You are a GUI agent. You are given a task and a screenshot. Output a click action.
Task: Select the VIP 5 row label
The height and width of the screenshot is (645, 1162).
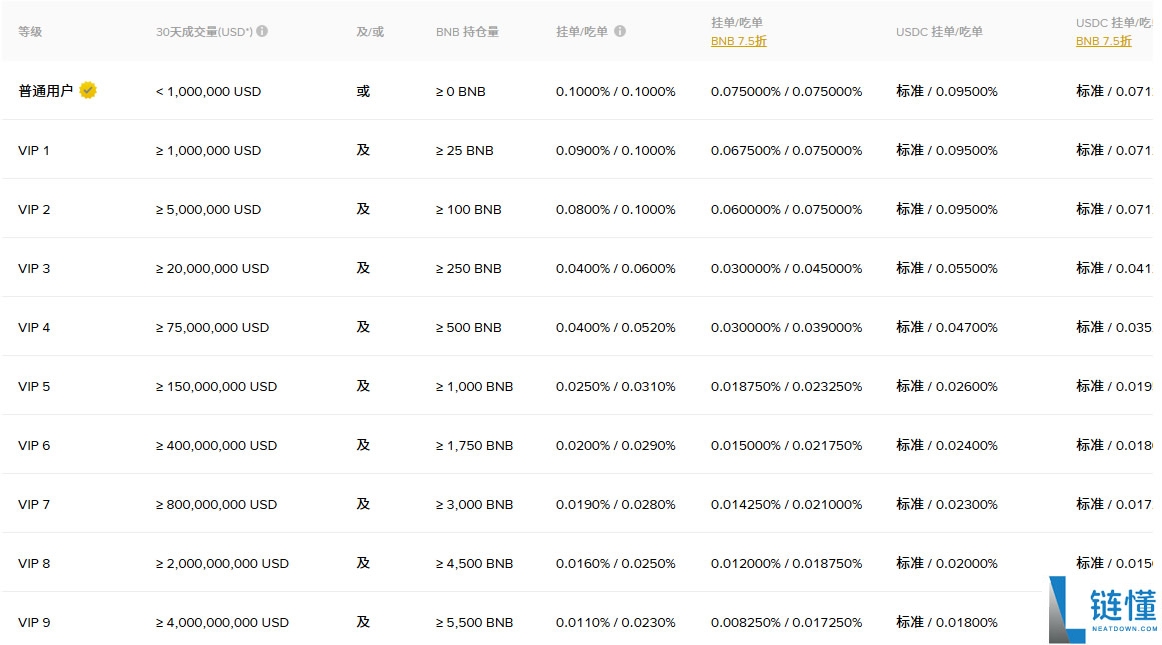click(x=34, y=387)
